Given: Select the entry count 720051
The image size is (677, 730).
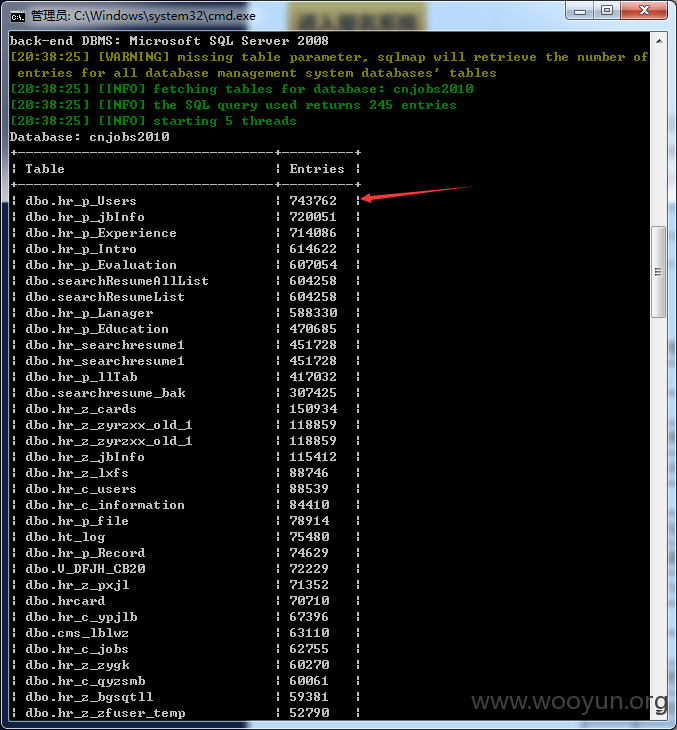Looking at the screenshot, I should click(313, 217).
